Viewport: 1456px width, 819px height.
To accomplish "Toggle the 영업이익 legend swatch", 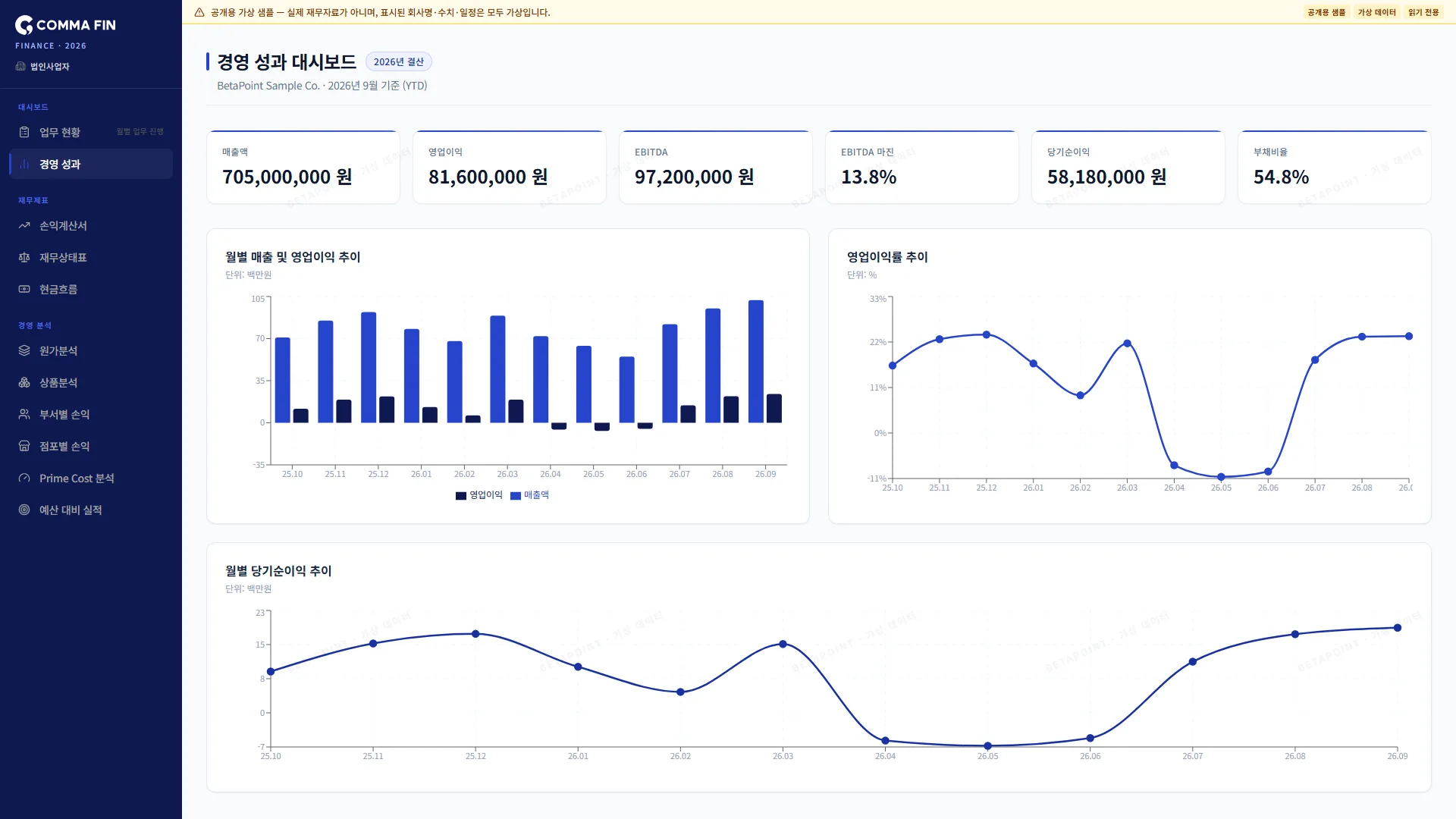I will click(x=461, y=495).
